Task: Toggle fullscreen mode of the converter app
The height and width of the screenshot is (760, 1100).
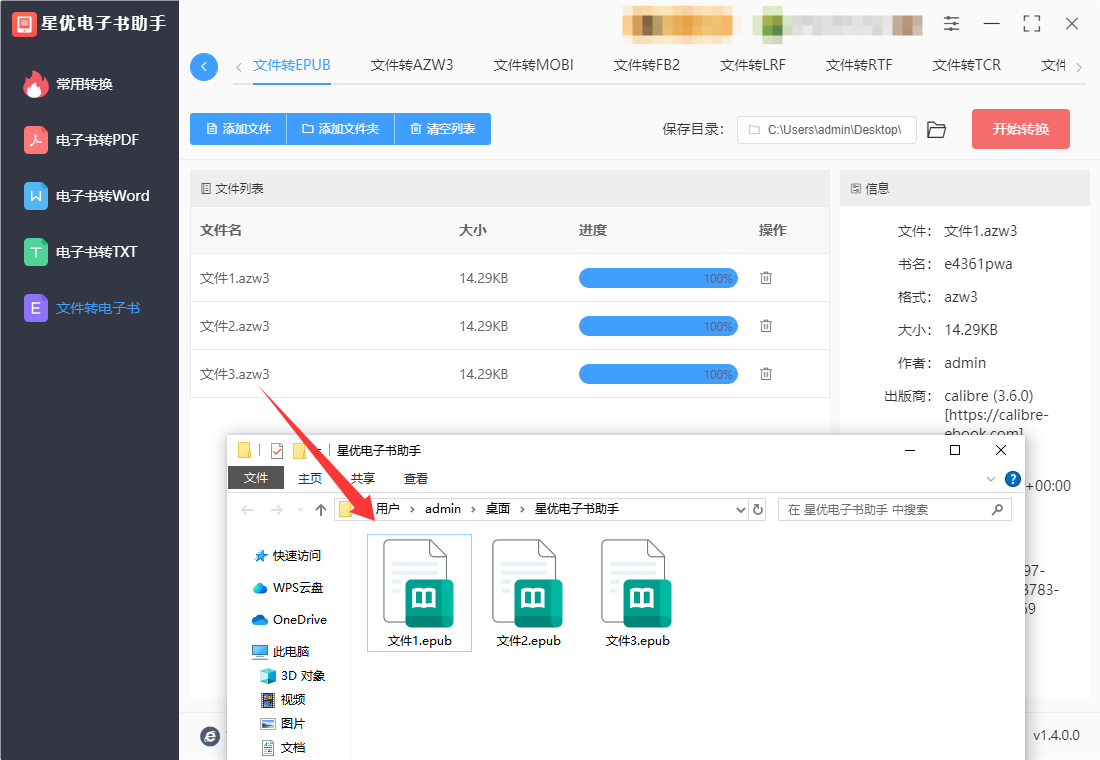Action: pyautogui.click(x=1031, y=24)
